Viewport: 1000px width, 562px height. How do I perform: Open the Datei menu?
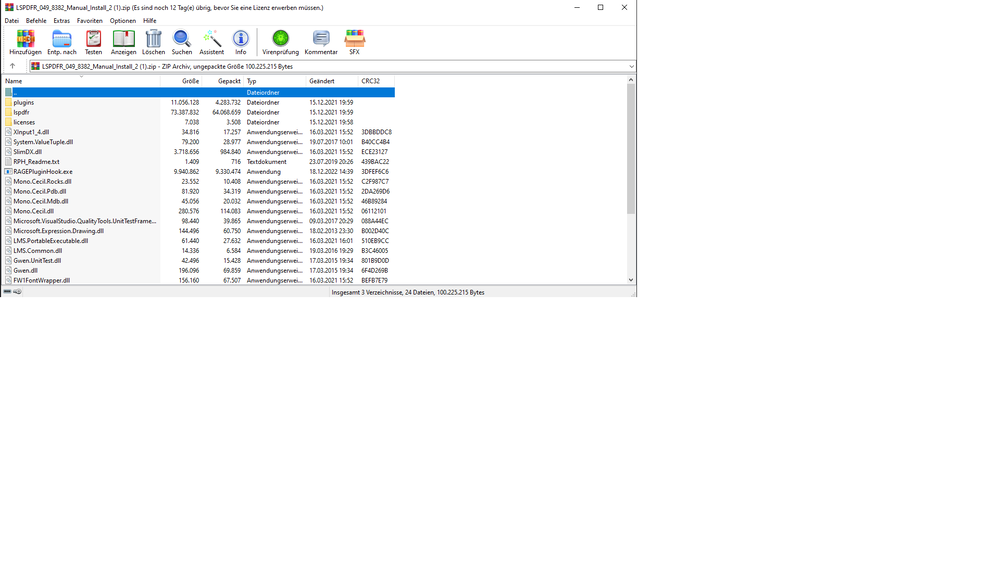click(x=11, y=20)
